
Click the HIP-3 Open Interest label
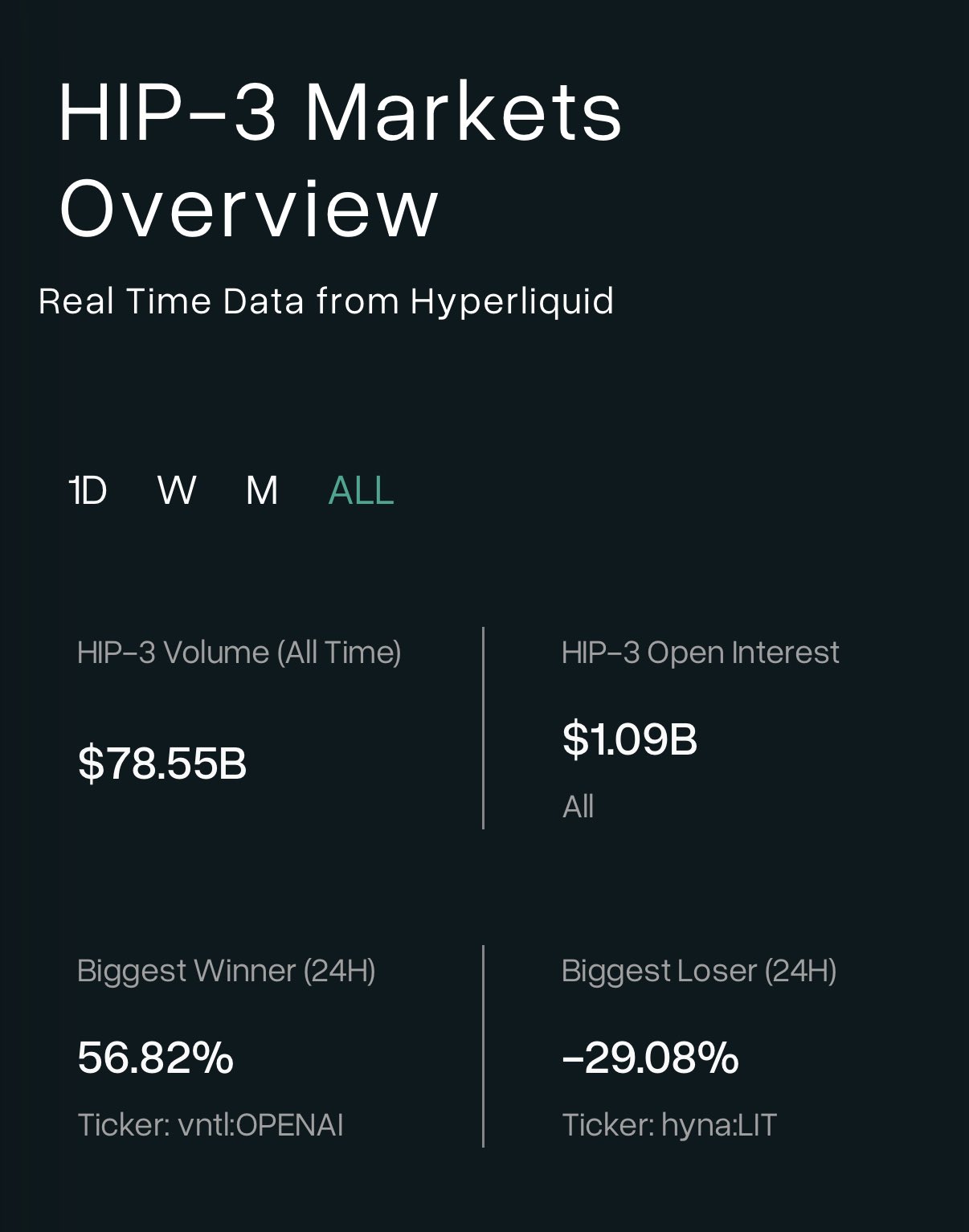point(700,653)
